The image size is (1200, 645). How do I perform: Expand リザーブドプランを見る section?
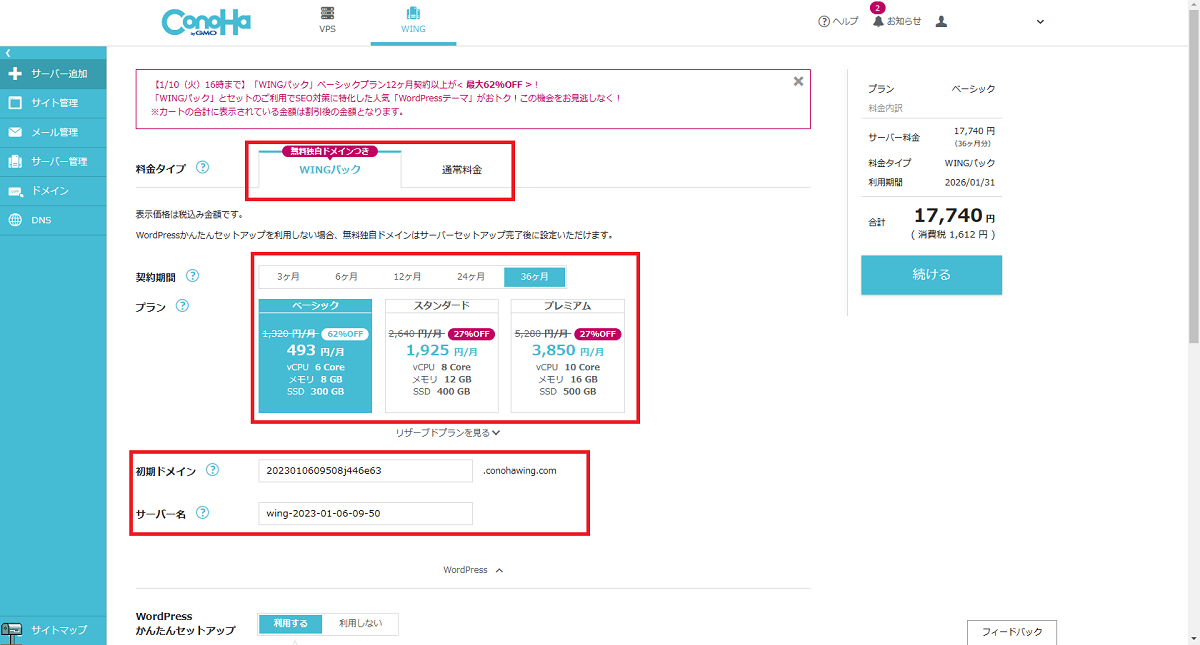[x=447, y=433]
